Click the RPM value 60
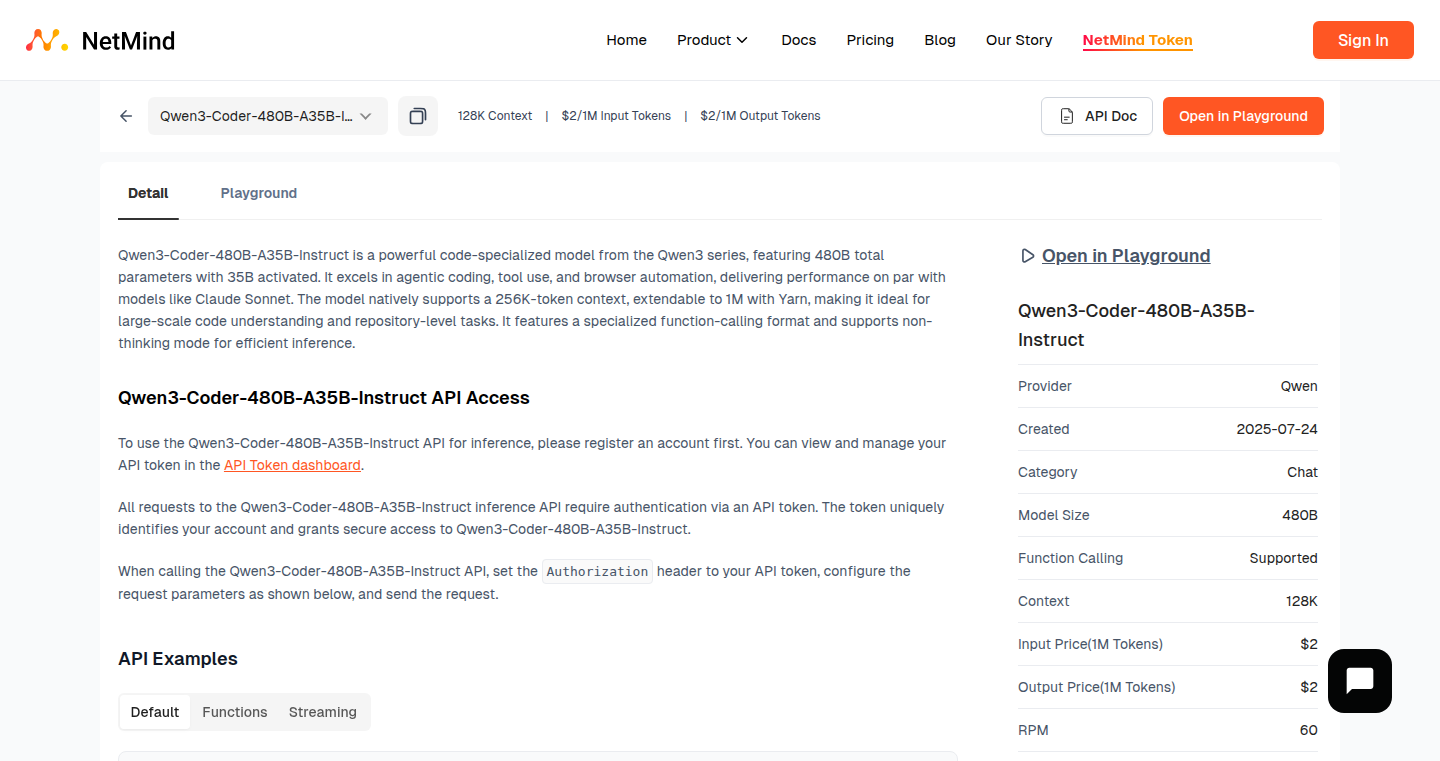The height and width of the screenshot is (761, 1440). pos(1308,730)
